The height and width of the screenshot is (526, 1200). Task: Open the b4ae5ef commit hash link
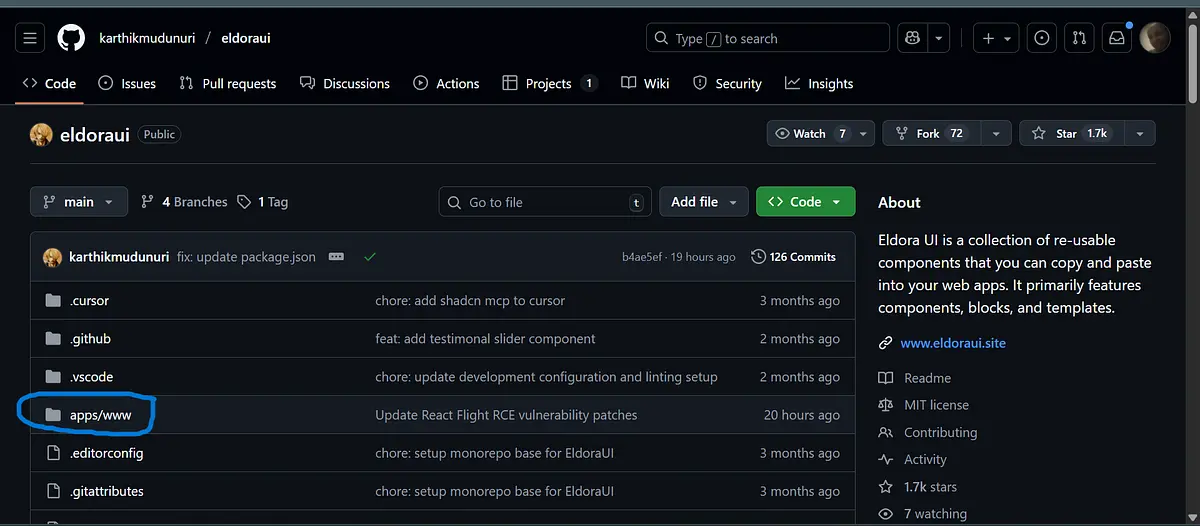coord(641,257)
